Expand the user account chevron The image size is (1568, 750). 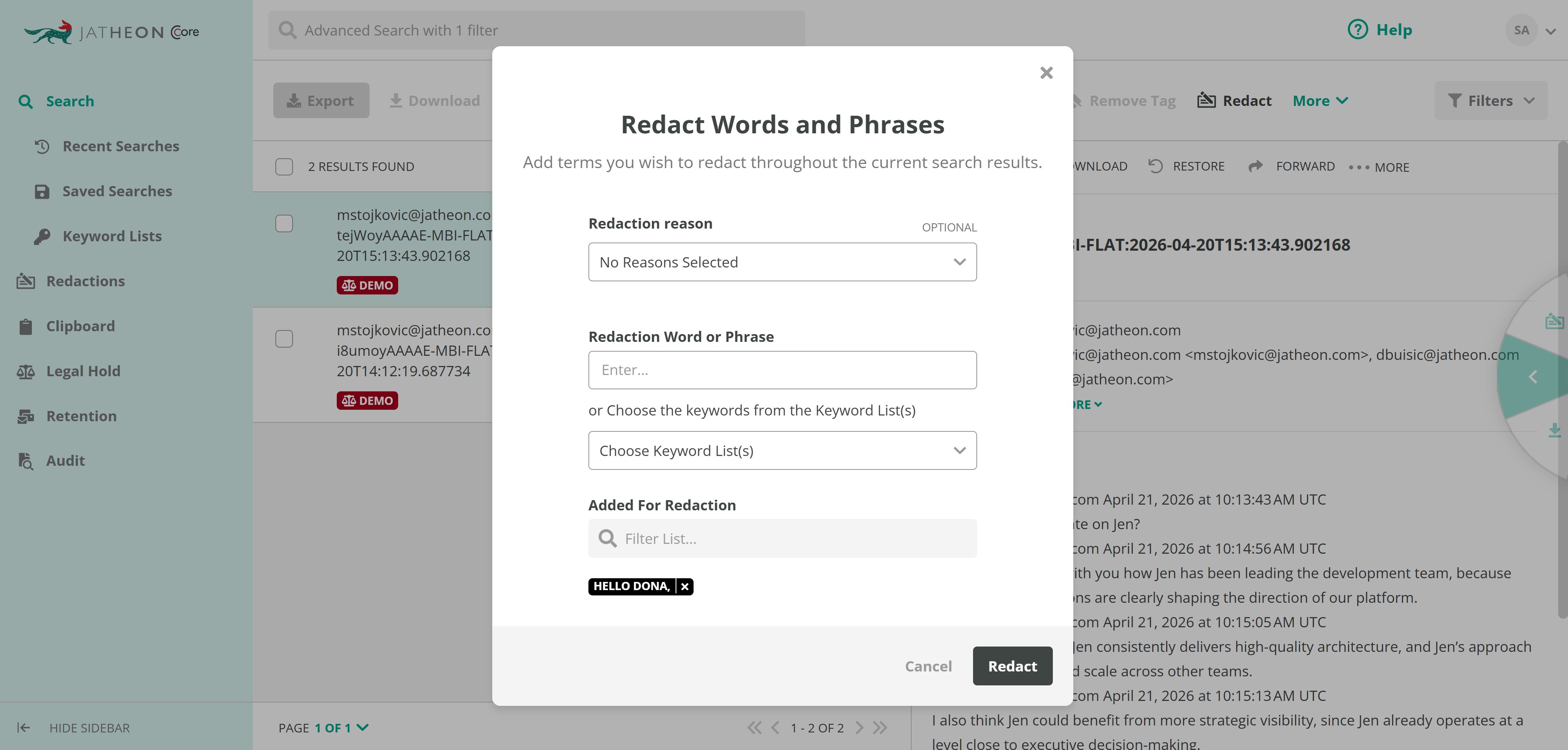[1551, 31]
